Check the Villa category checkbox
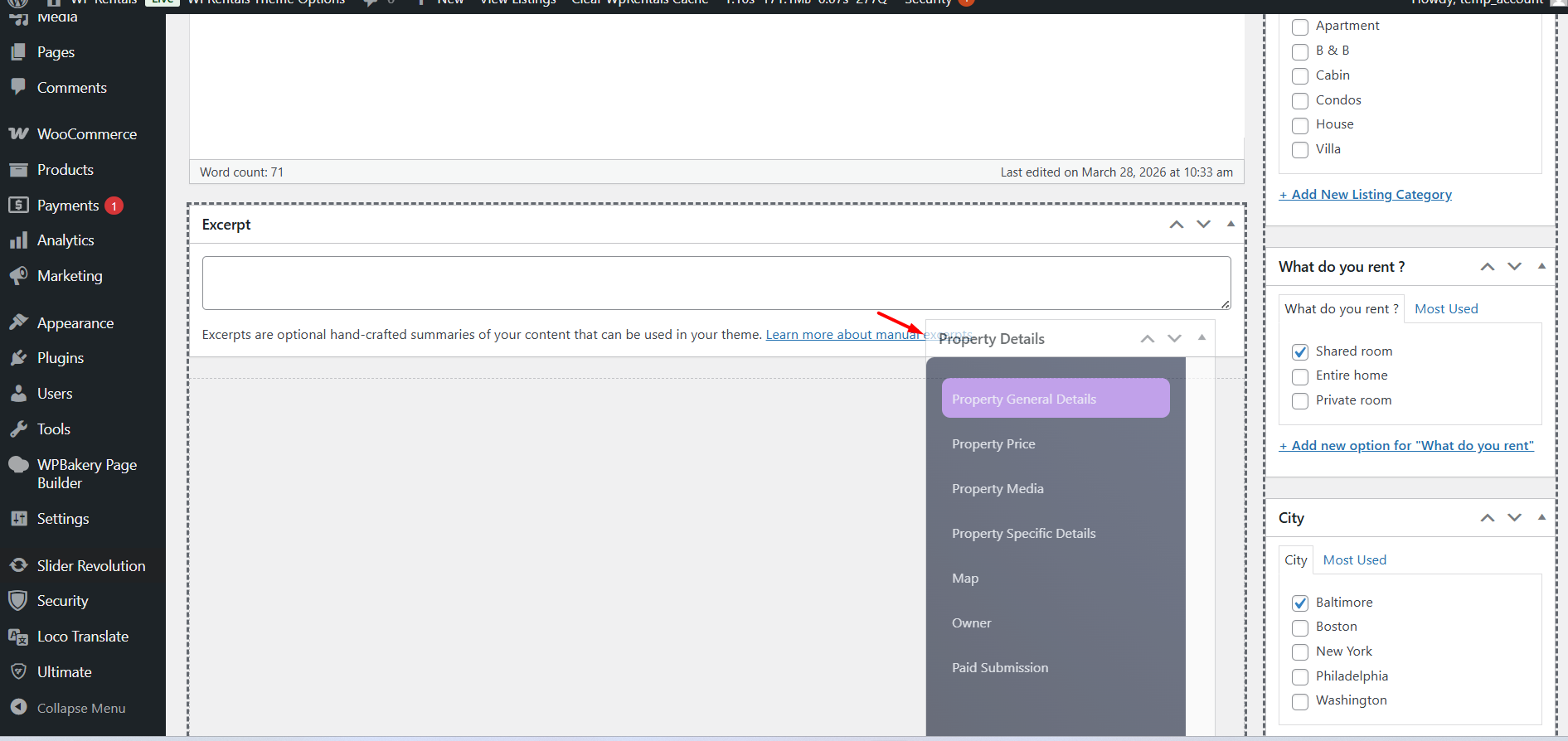1568x741 pixels. pos(1300,150)
